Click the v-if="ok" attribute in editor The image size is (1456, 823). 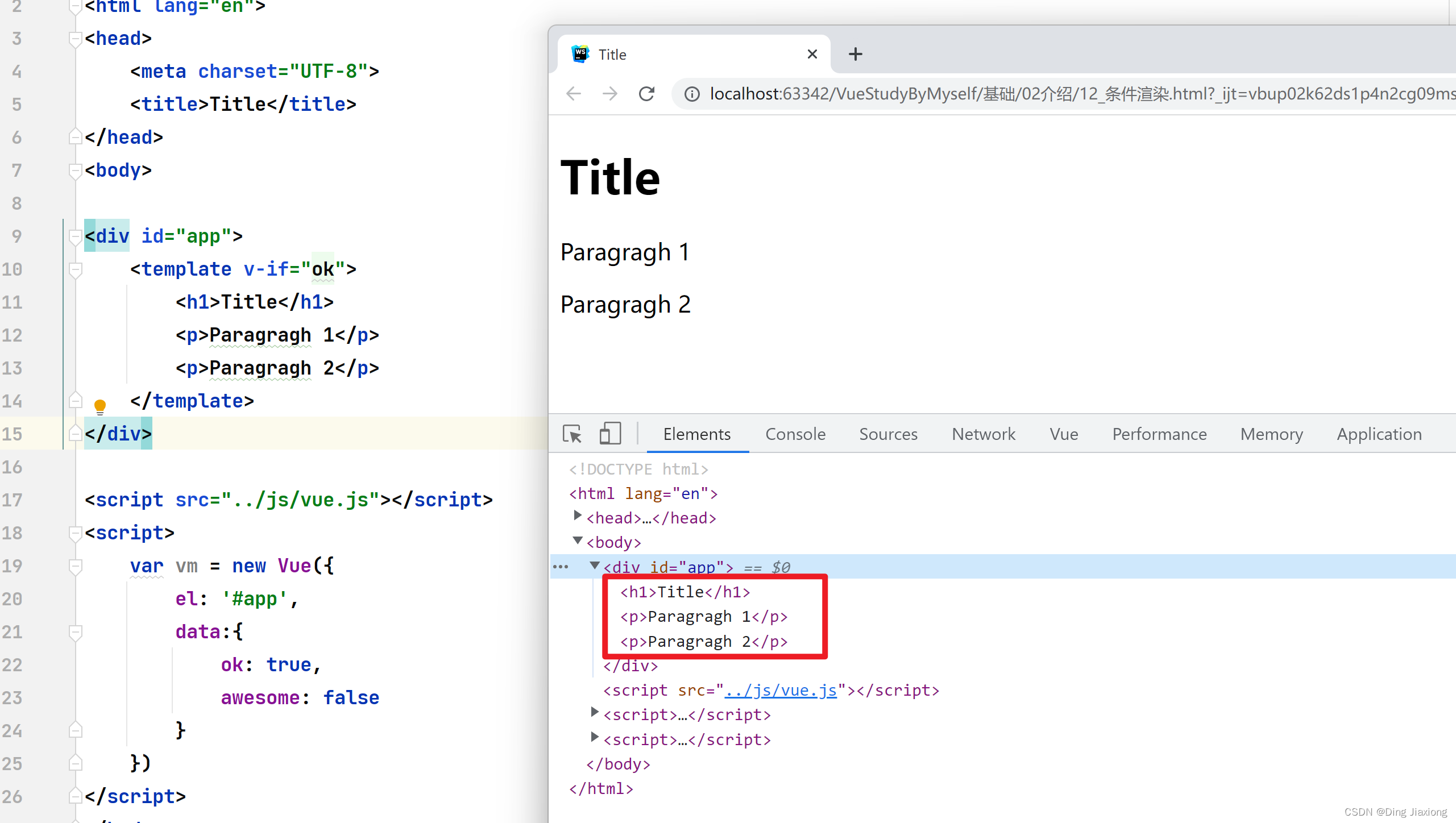click(294, 269)
